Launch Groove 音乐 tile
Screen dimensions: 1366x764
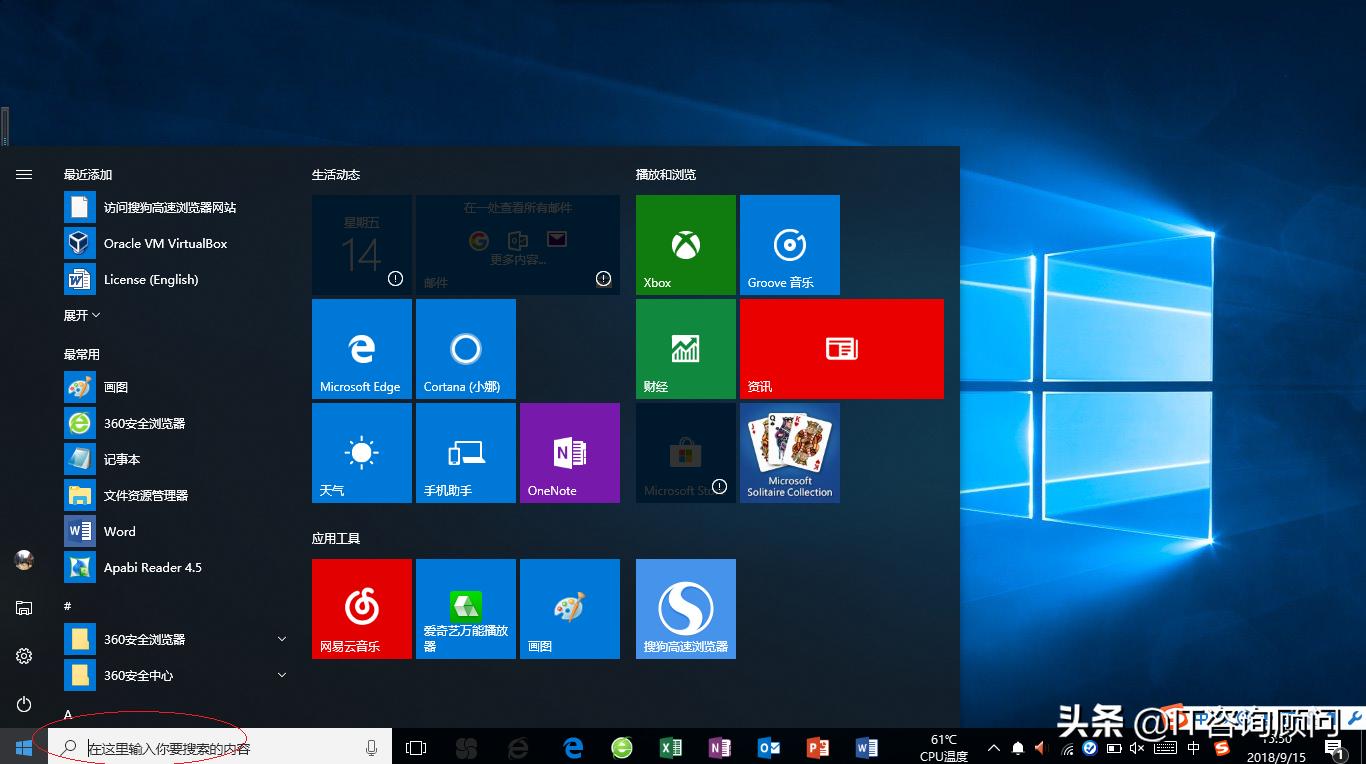[x=789, y=245]
